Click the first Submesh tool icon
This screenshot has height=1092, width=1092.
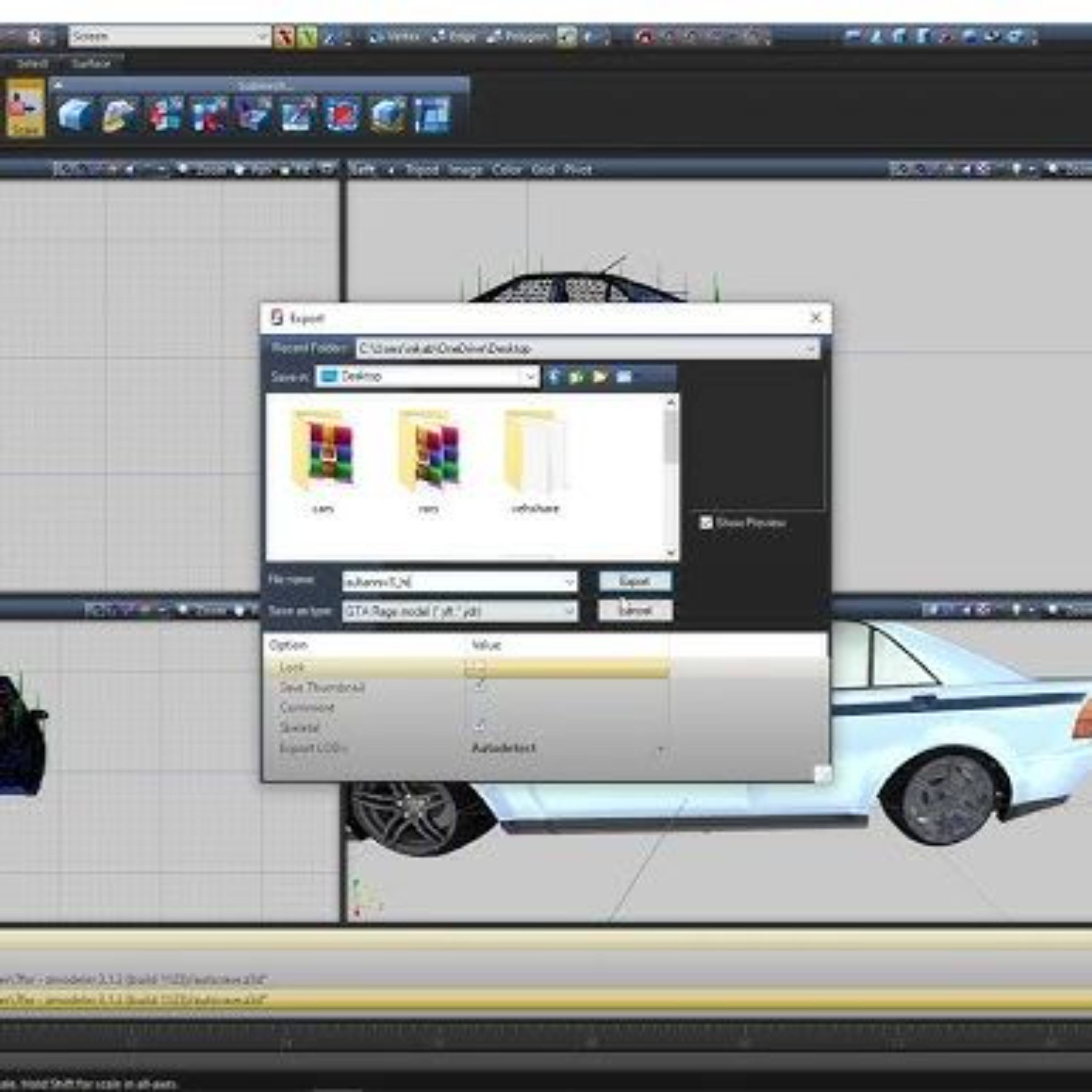point(75,115)
